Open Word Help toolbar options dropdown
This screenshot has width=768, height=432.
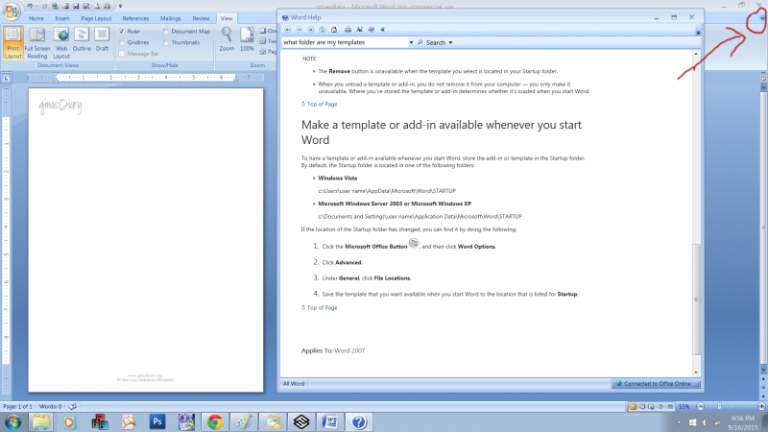[x=698, y=33]
